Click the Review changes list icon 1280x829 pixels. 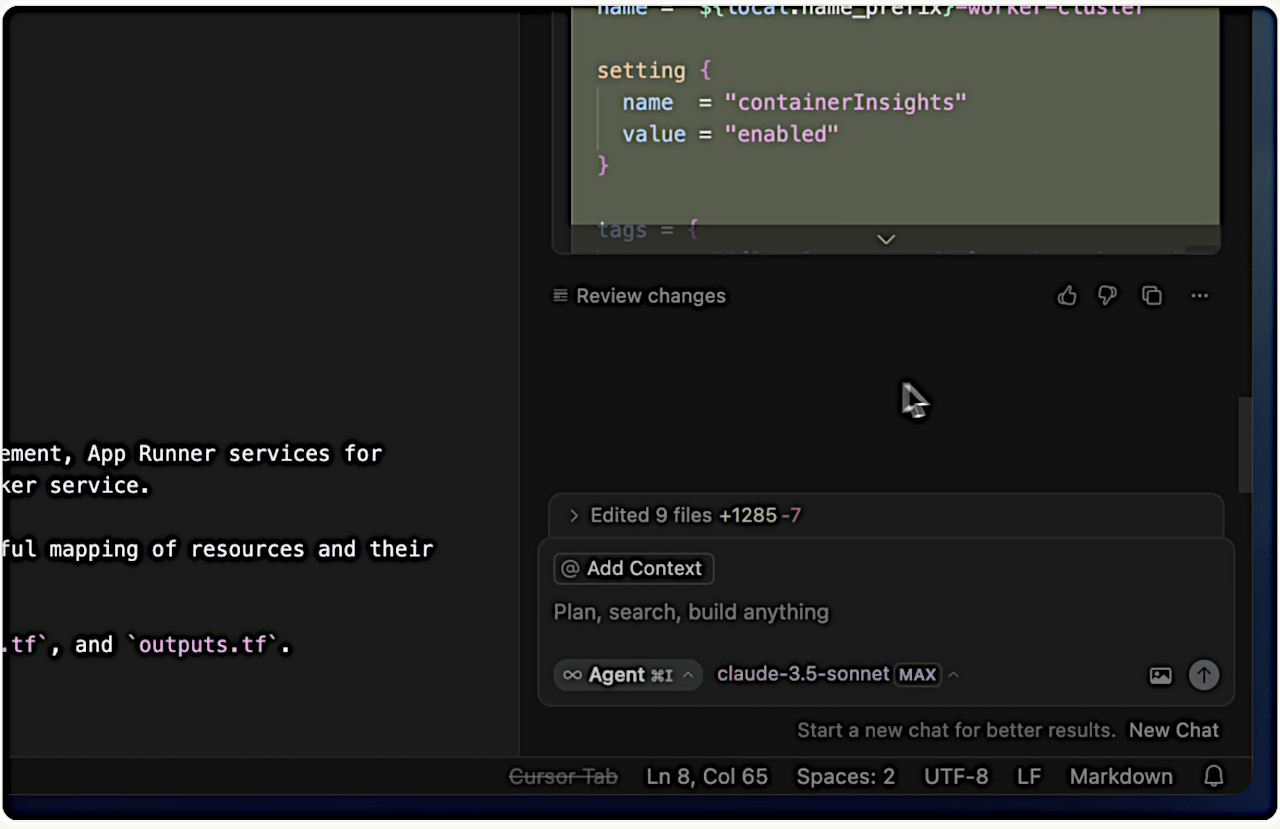pos(561,296)
